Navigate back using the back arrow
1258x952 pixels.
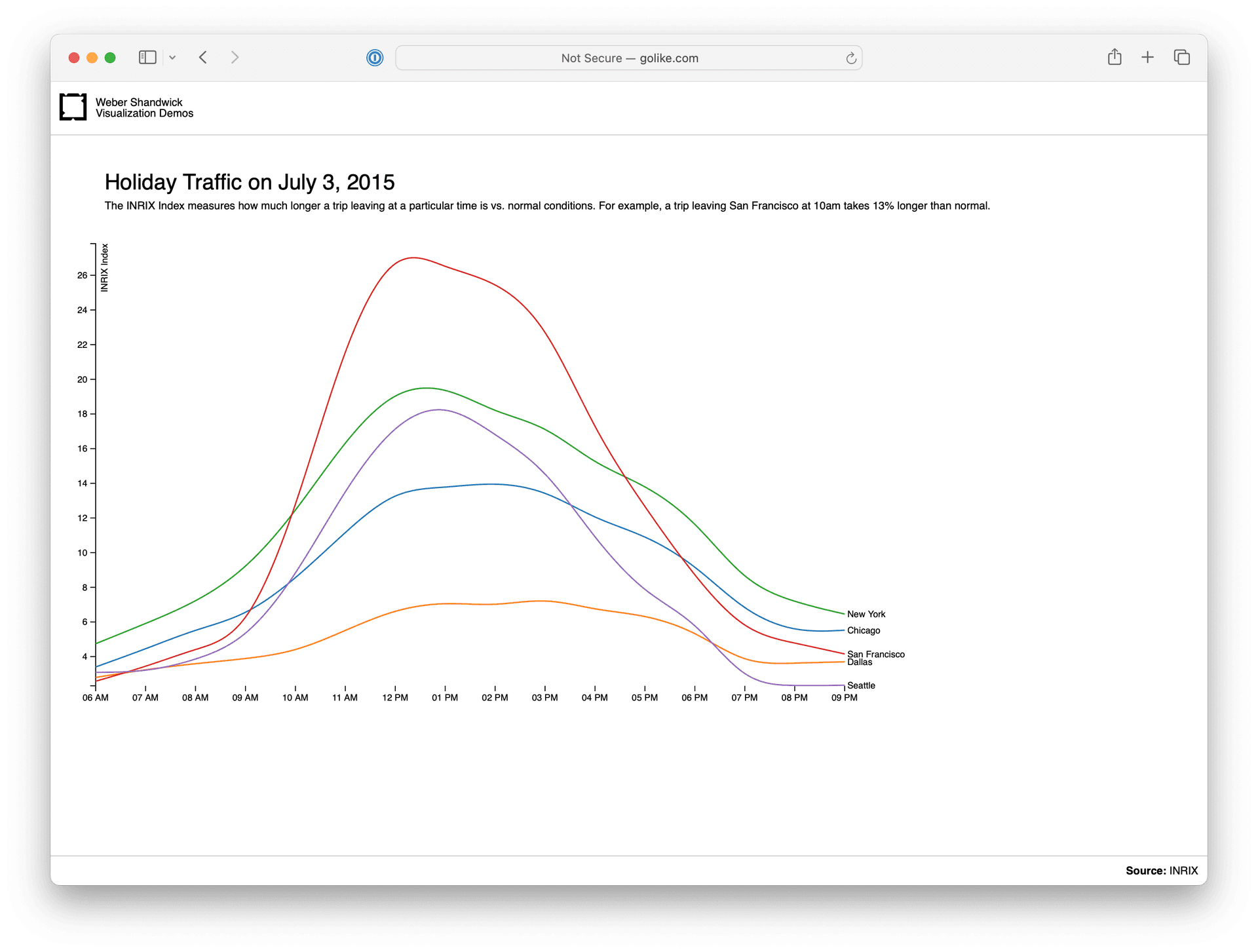(203, 57)
